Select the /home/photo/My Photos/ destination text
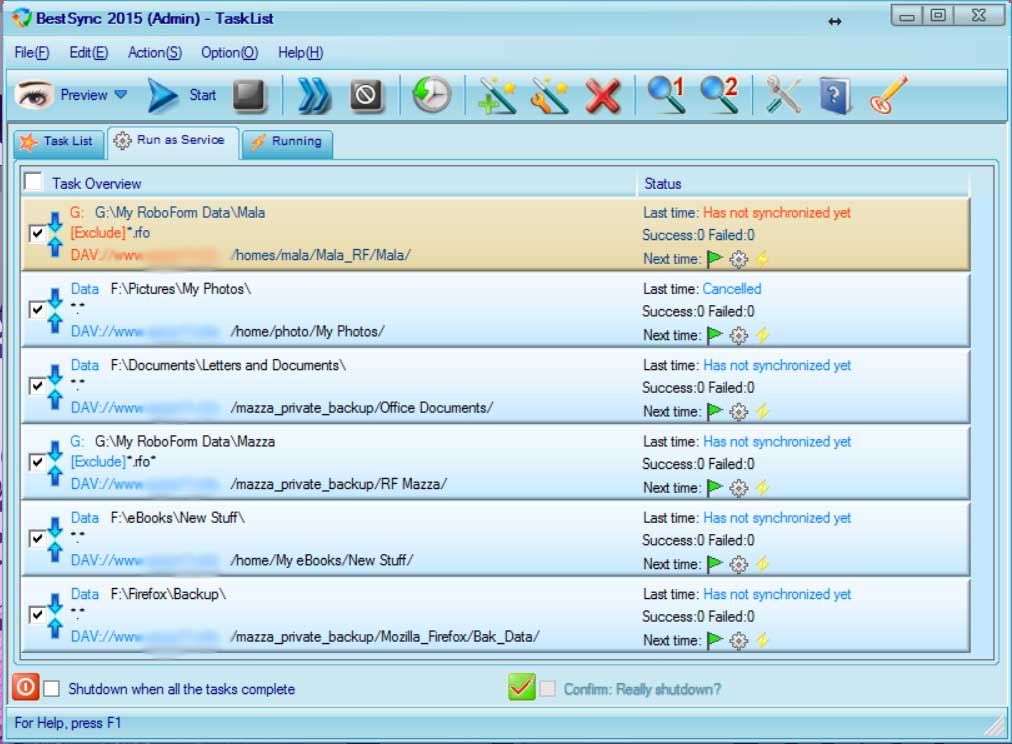1012x744 pixels. 307,332
